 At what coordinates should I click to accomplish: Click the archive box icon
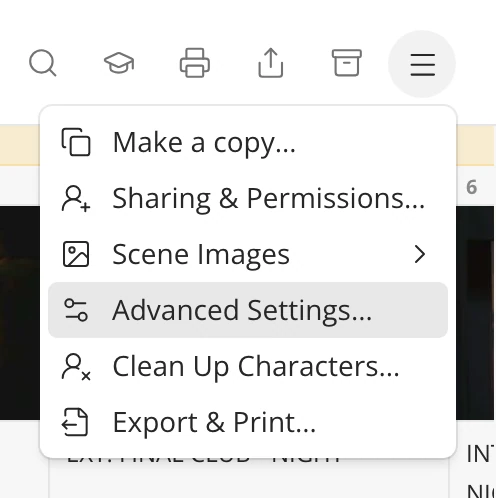point(347,63)
